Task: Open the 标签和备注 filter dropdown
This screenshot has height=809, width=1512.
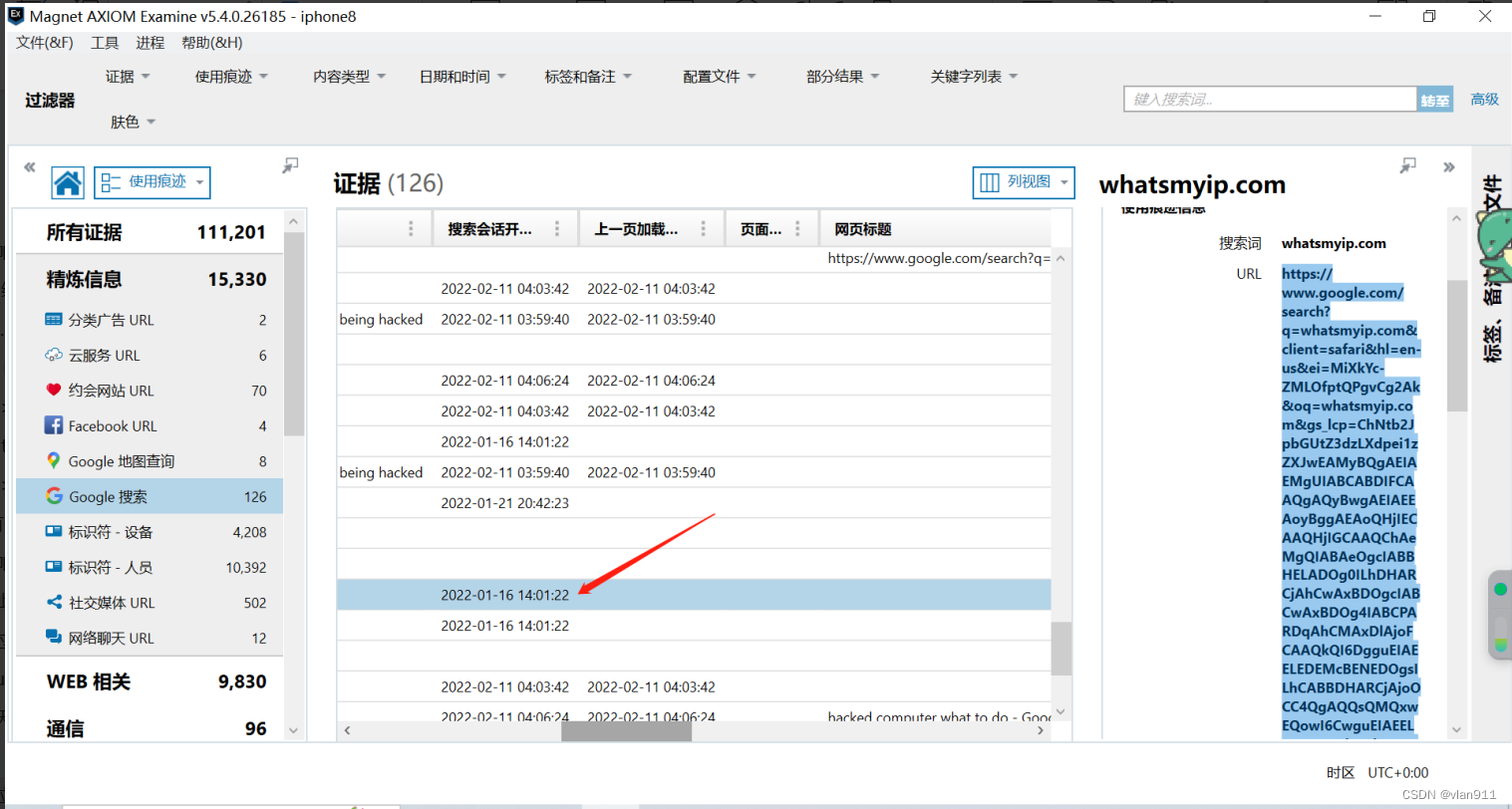Action: [x=588, y=77]
